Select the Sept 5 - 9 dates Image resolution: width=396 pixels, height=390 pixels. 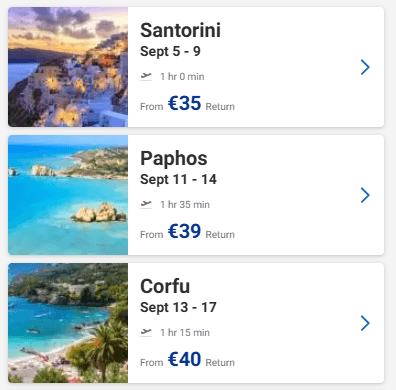tap(170, 52)
